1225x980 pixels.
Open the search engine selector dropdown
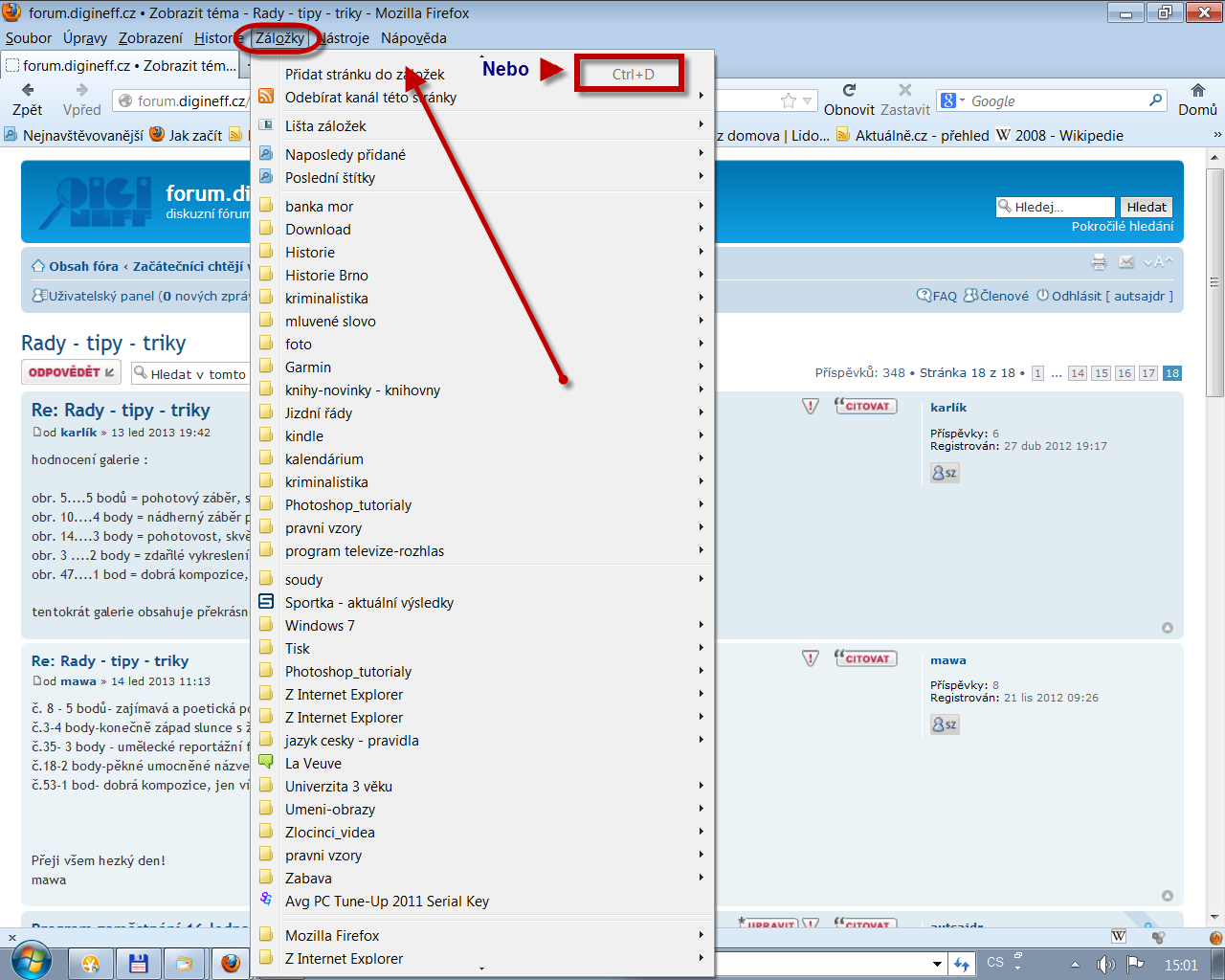pos(952,100)
